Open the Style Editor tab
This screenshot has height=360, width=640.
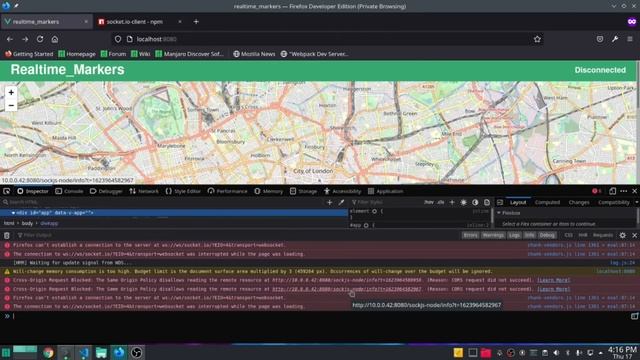183,191
